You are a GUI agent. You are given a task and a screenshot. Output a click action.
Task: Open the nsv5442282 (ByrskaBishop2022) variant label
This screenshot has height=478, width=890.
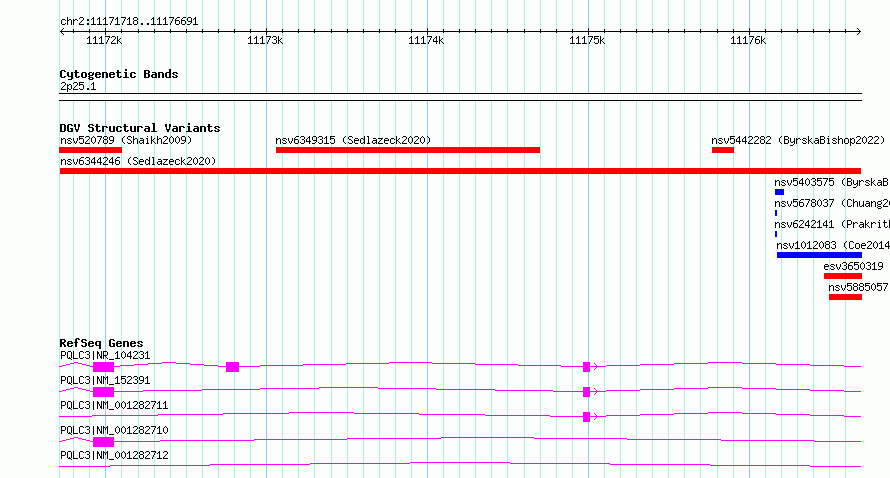[x=797, y=140]
